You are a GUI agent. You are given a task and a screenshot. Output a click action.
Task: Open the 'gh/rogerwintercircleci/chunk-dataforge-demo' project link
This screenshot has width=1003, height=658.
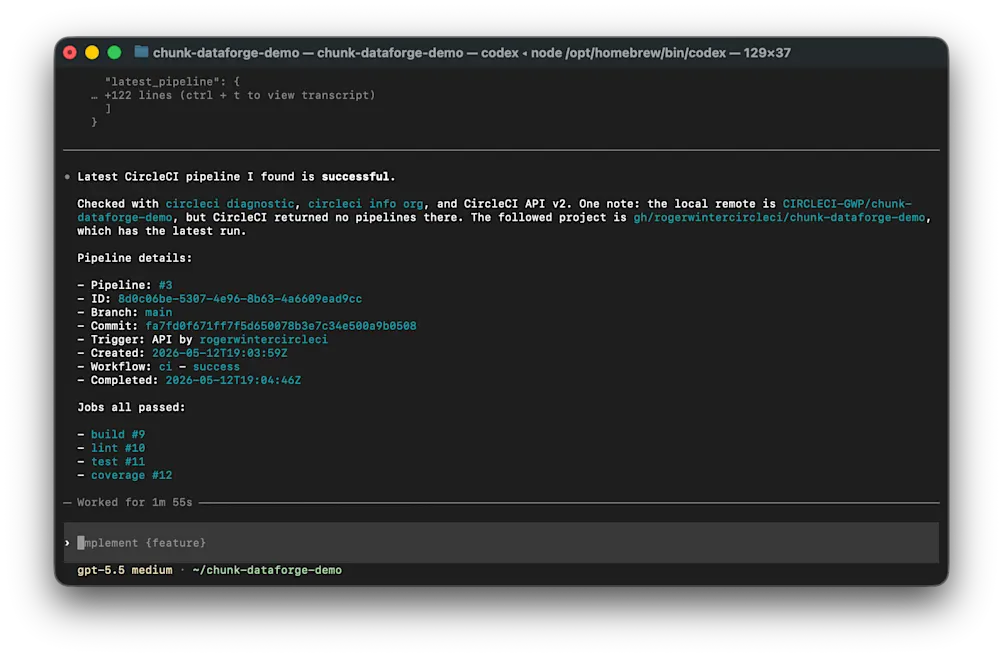coord(779,217)
